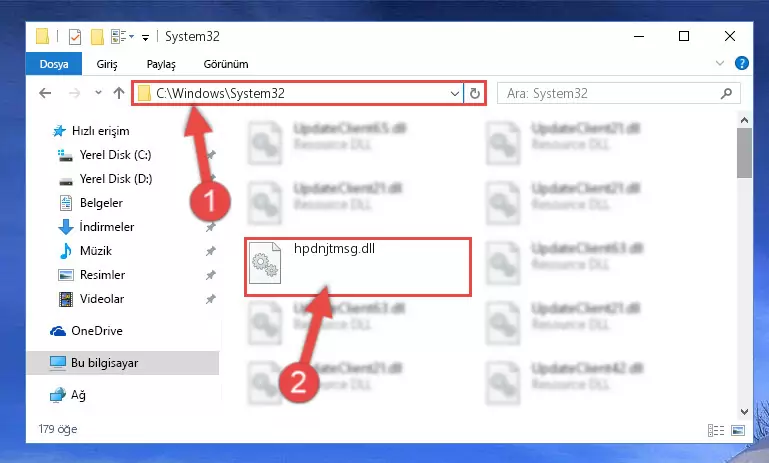Expand the ribbon with the chevron
Image resolution: width=769 pixels, height=463 pixels.
pyautogui.click(x=719, y=63)
